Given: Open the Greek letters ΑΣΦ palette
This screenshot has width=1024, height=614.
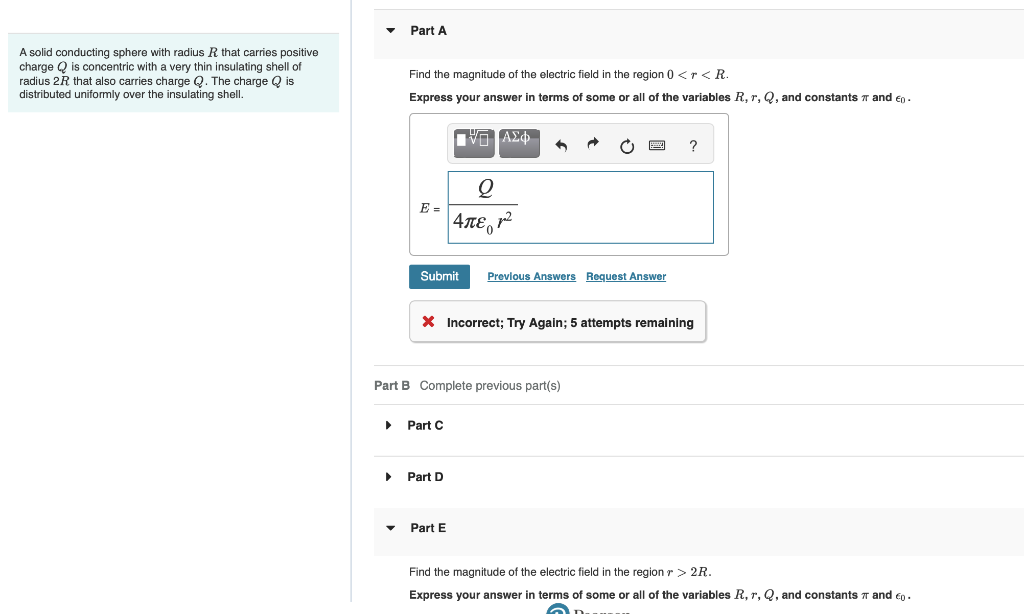Looking at the screenshot, I should (x=518, y=142).
